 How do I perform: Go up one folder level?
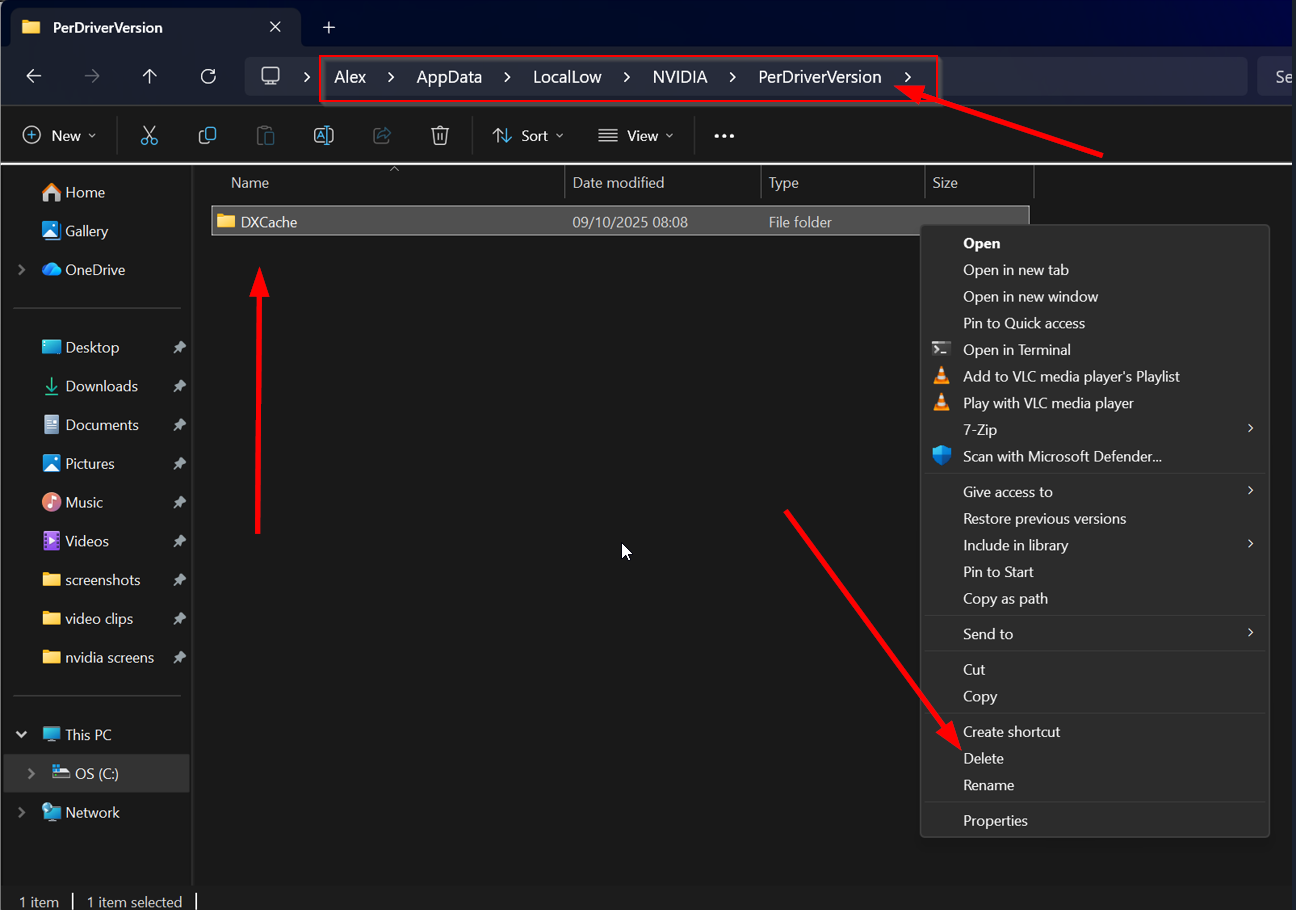(150, 77)
